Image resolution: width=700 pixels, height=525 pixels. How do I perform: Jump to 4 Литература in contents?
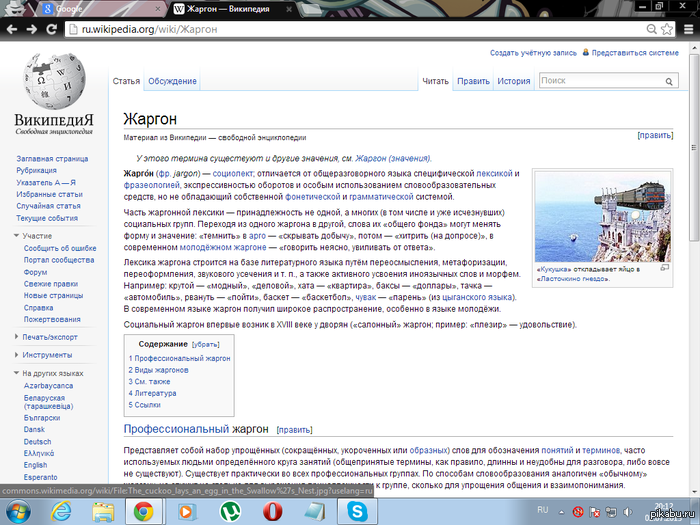tap(152, 393)
